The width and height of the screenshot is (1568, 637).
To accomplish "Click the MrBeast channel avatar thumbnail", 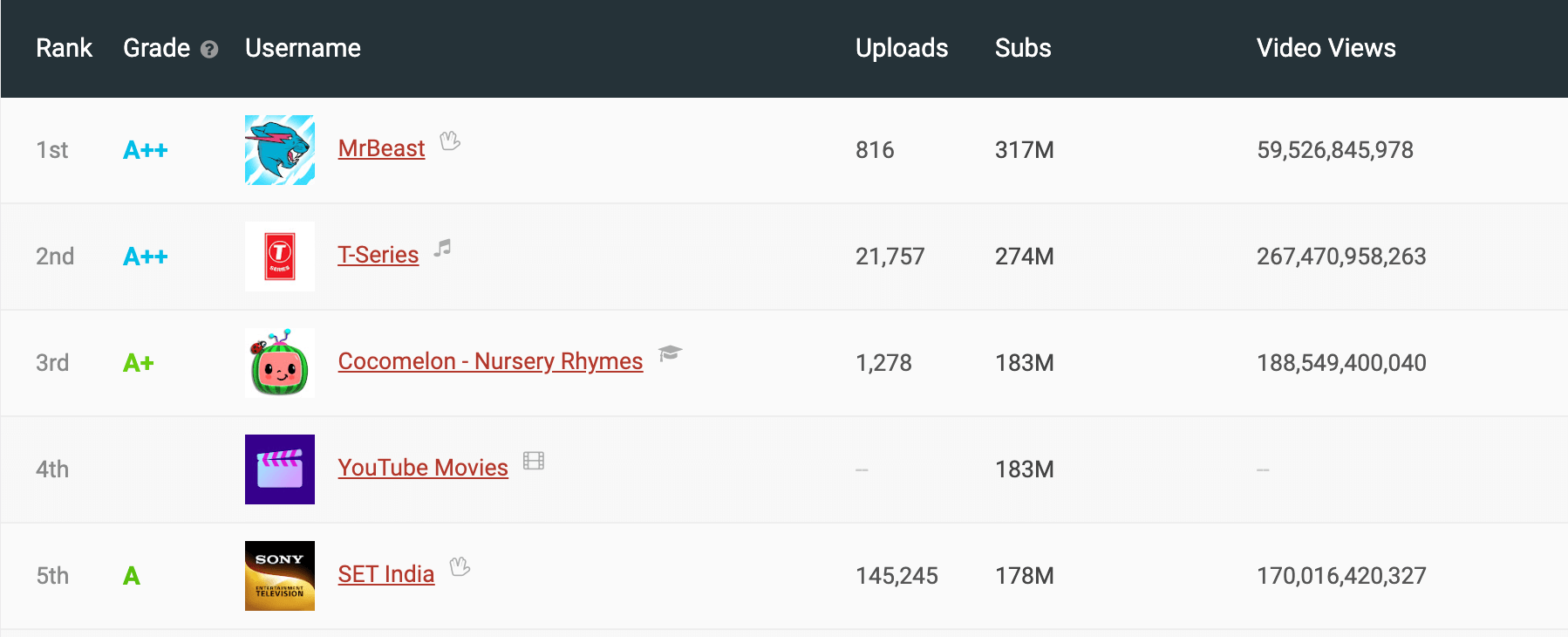I will point(279,149).
